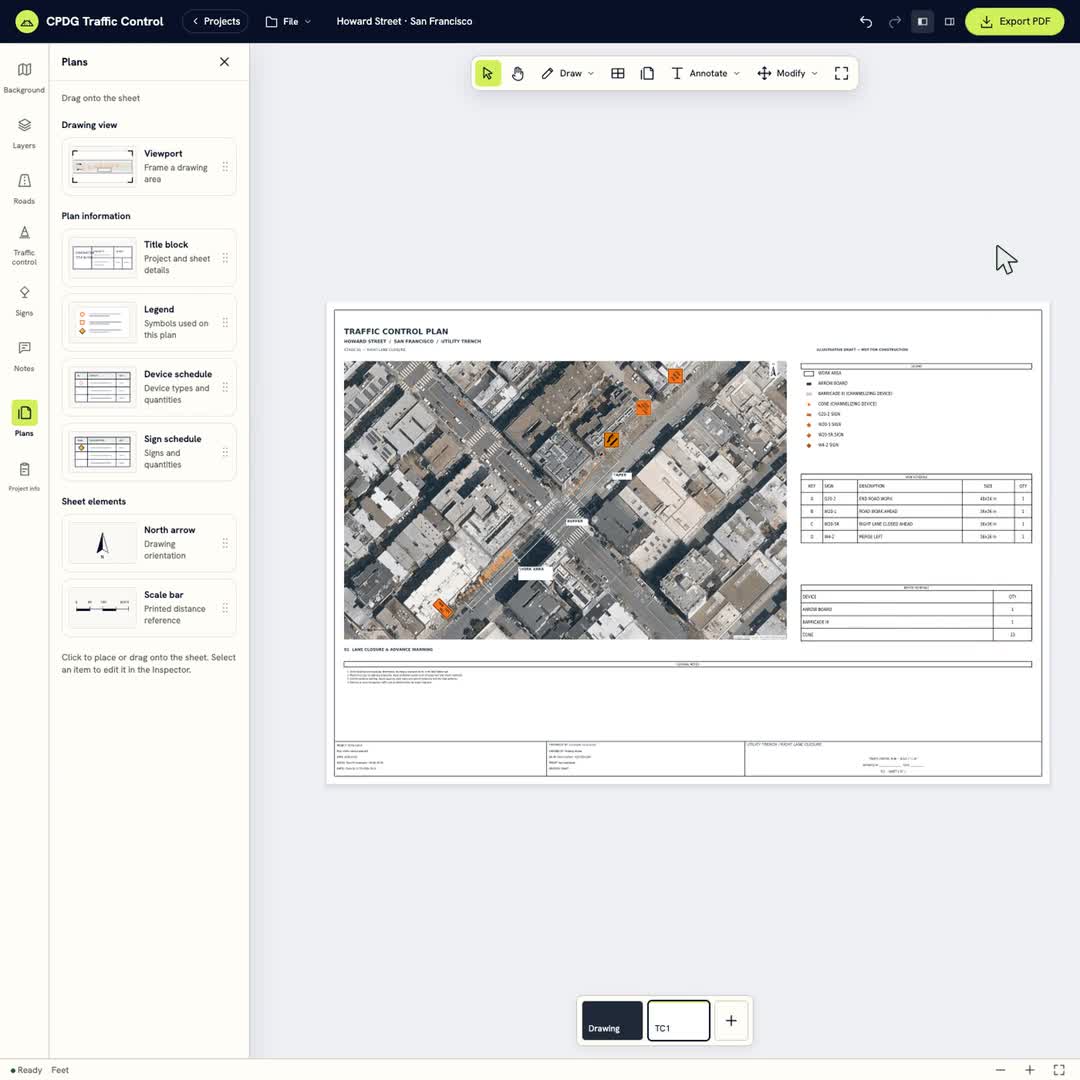Toggle the right inspector panel
The image size is (1080, 1080).
tap(949, 22)
